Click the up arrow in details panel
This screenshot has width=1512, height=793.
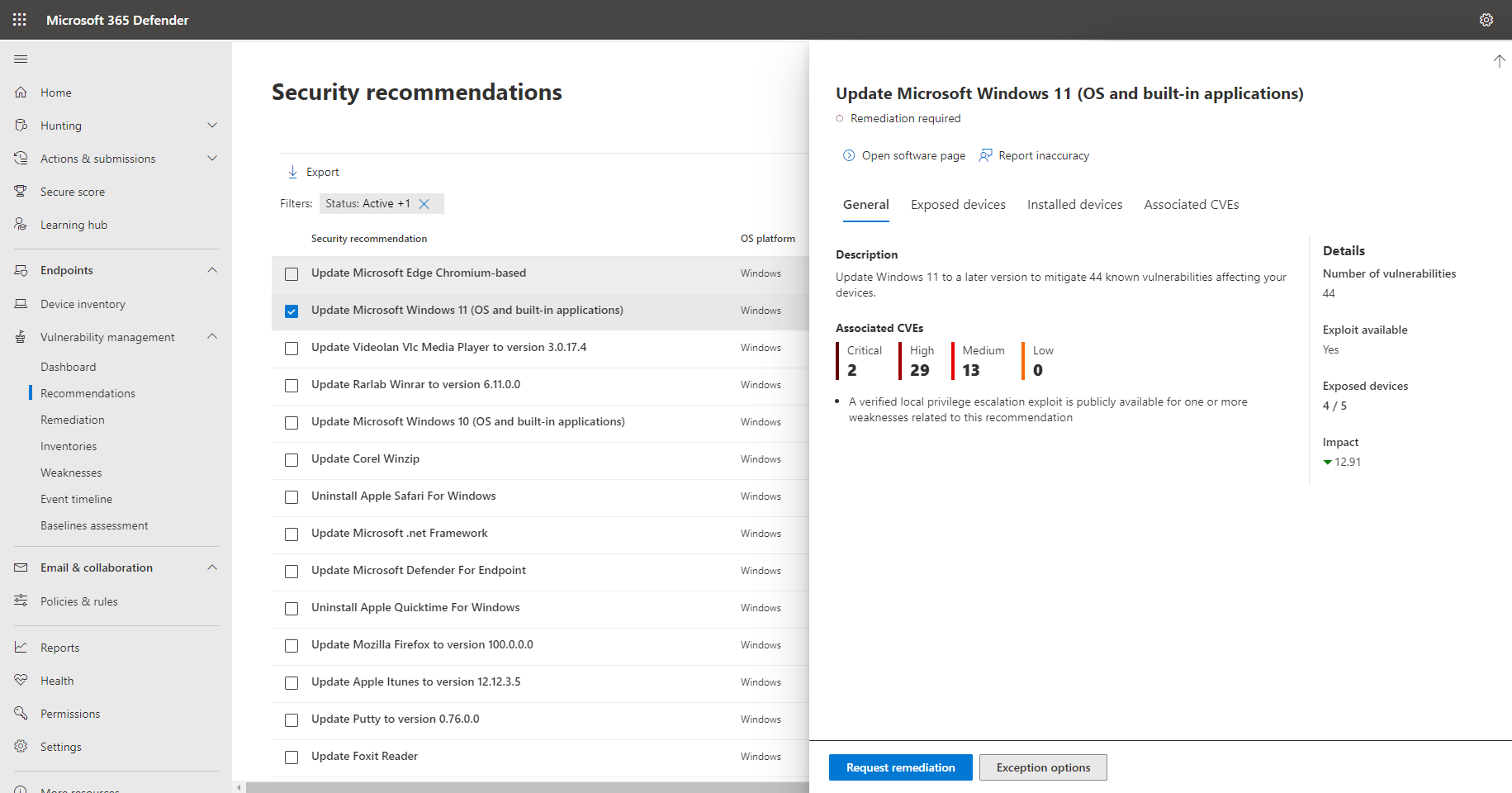coord(1499,61)
